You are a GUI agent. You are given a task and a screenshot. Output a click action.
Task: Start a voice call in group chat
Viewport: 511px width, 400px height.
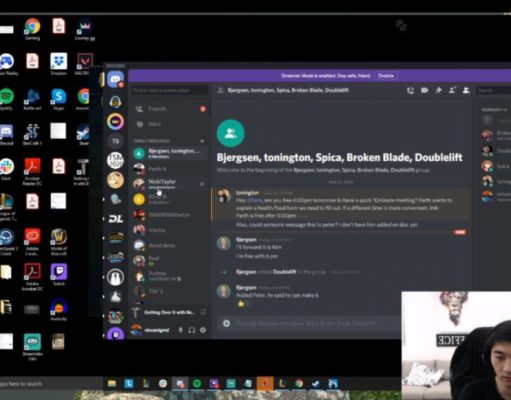click(410, 90)
